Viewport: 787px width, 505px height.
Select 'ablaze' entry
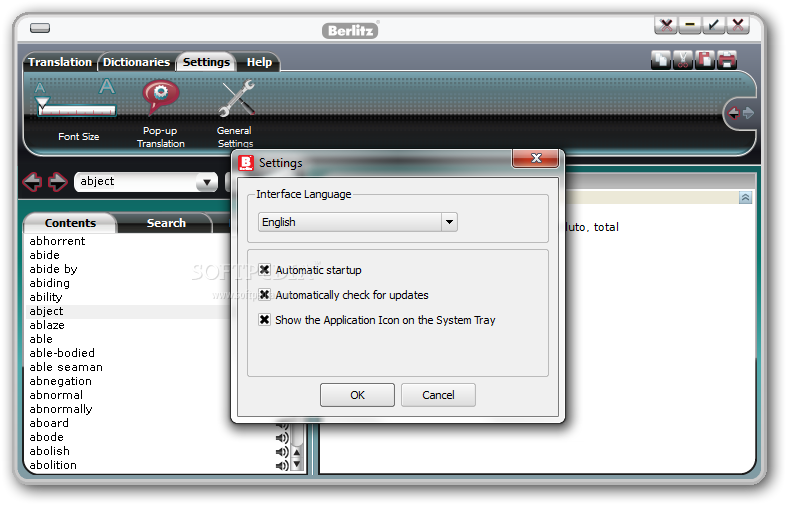(x=47, y=325)
